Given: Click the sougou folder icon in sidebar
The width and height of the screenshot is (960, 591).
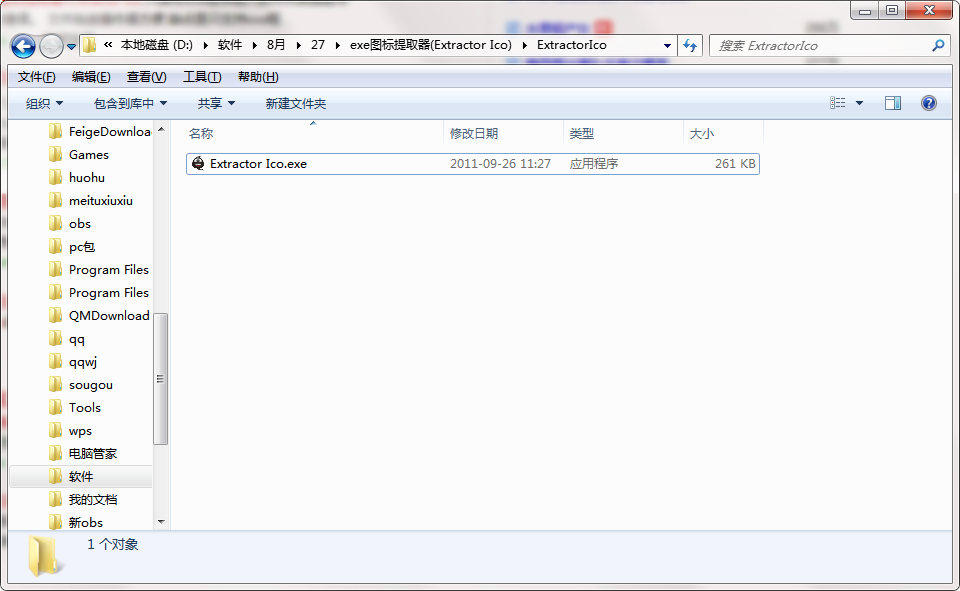Looking at the screenshot, I should coord(55,385).
